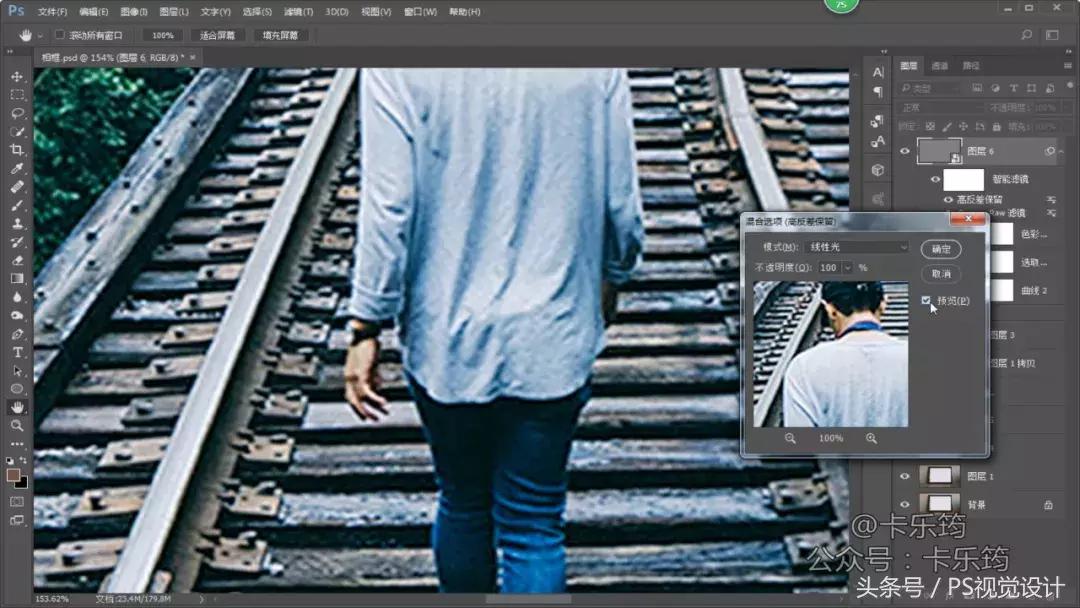Open the 图层(L) menu
The image size is (1080, 608).
174,12
